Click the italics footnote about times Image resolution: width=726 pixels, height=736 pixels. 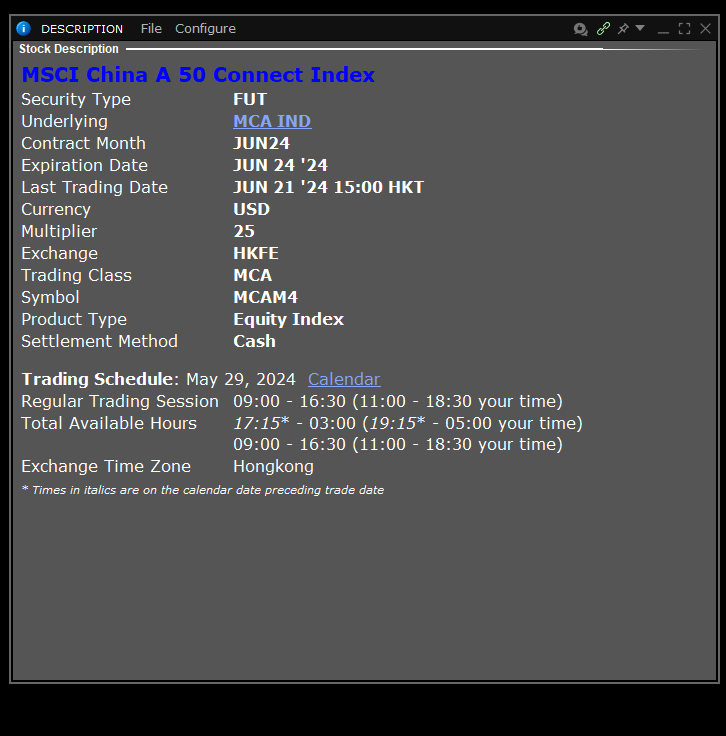[203, 490]
